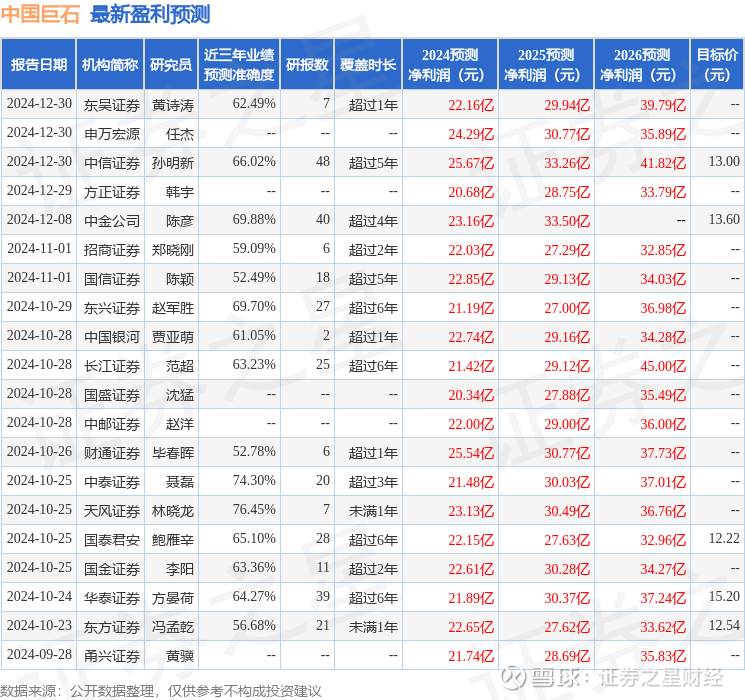The width and height of the screenshot is (745, 700).
Task: Select the 国泰君安 institution cell
Action: (x=112, y=540)
